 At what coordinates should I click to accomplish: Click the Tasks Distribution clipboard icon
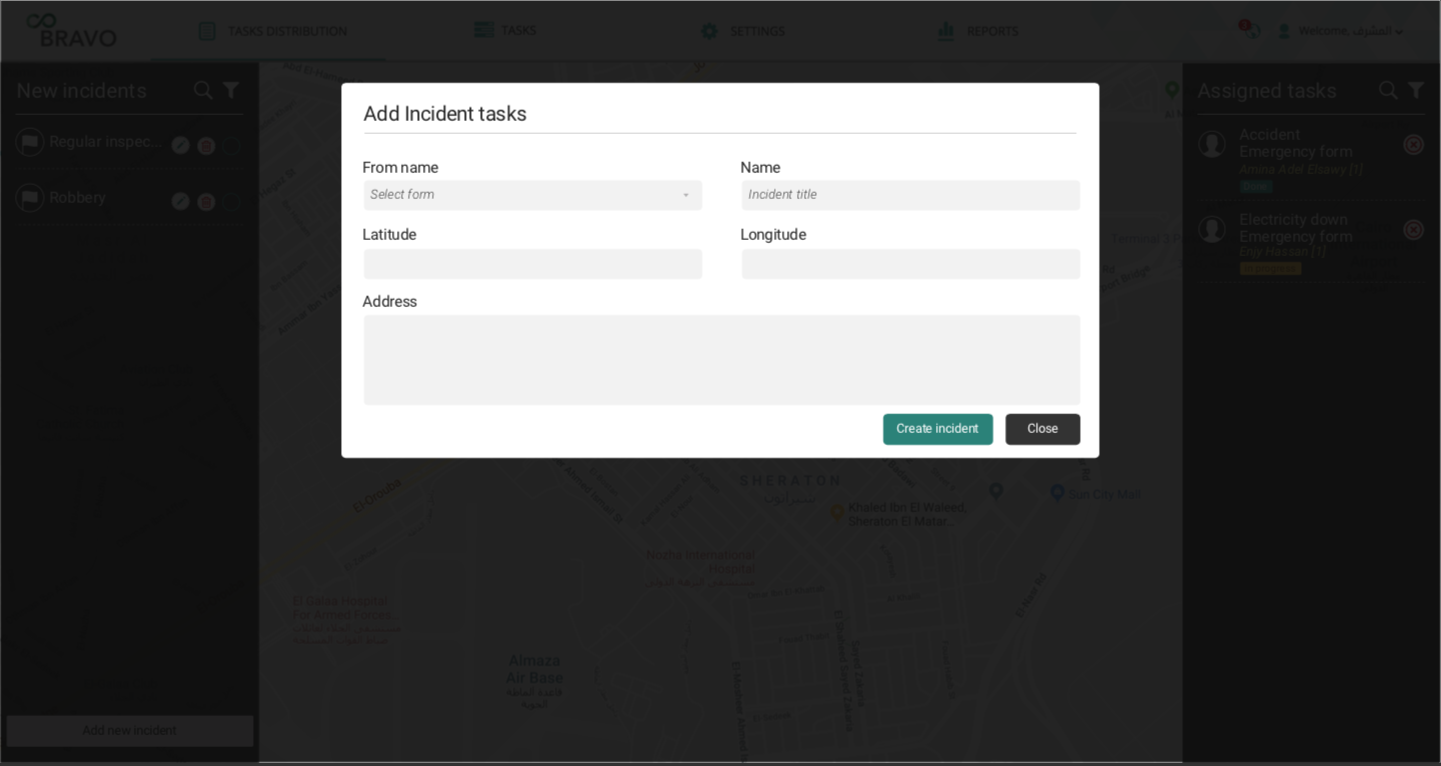[x=207, y=31]
